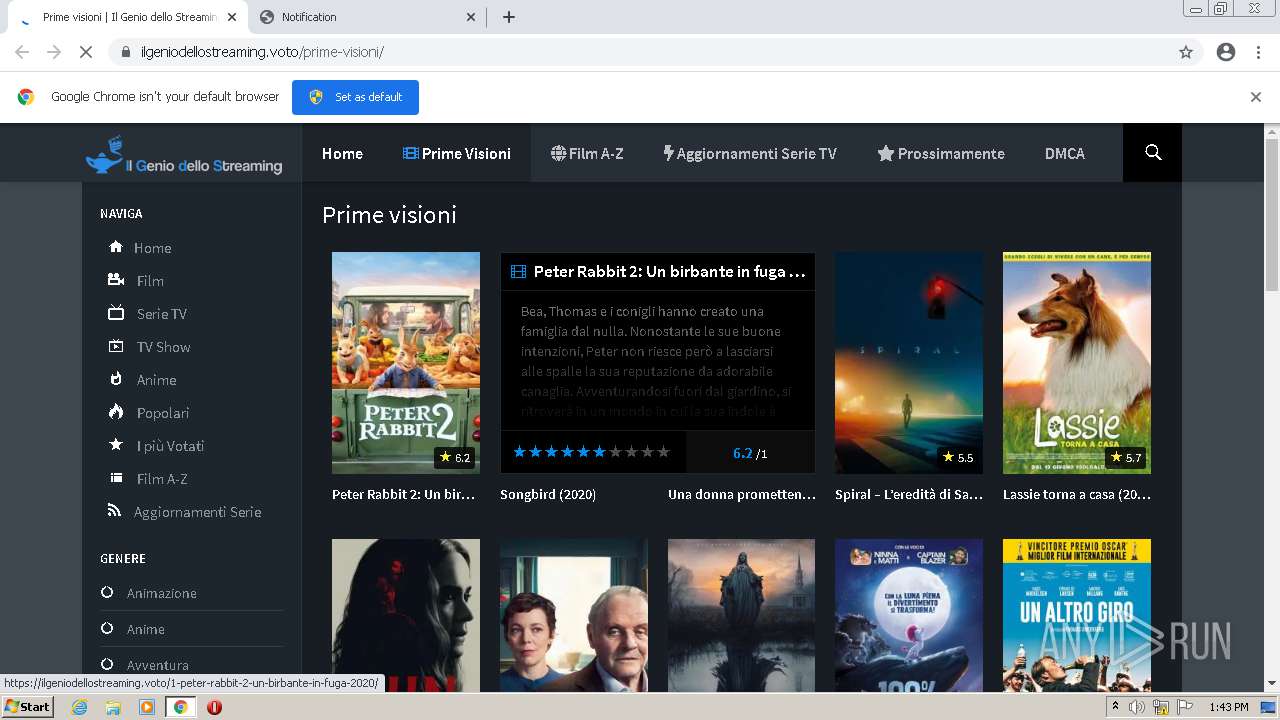This screenshot has width=1280, height=720.
Task: Open File Explorer from taskbar
Action: point(113,707)
